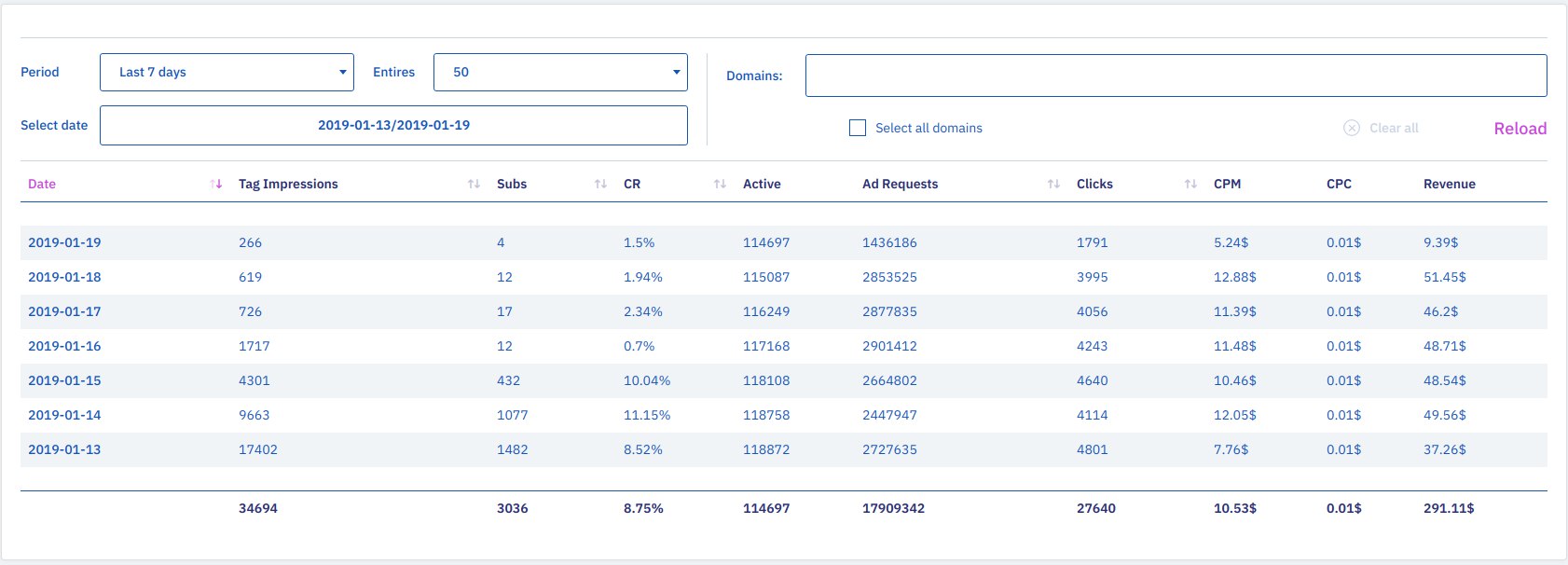Screen dimensions: 1568x565
Task: Enable Select all domains checkbox
Action: coord(858,128)
